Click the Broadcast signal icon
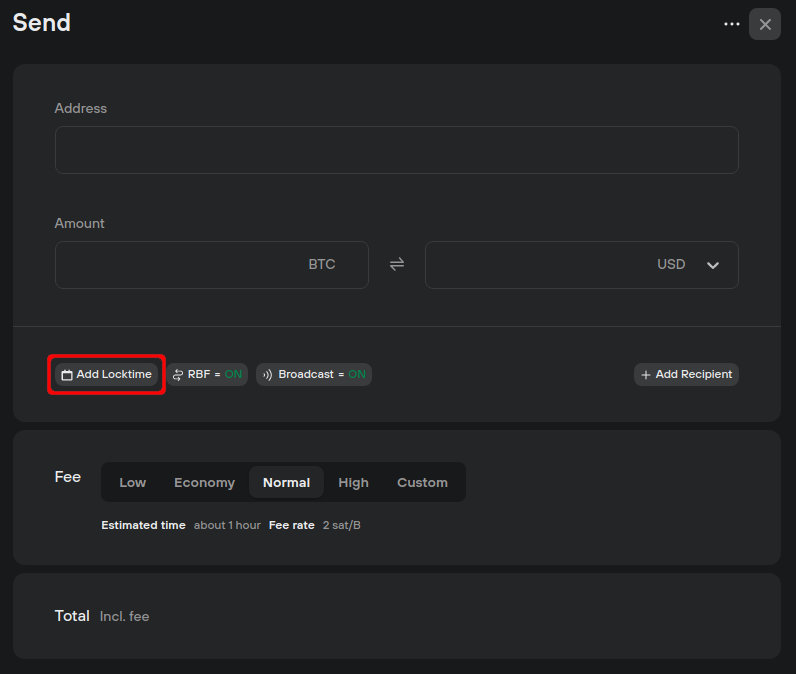 (268, 375)
